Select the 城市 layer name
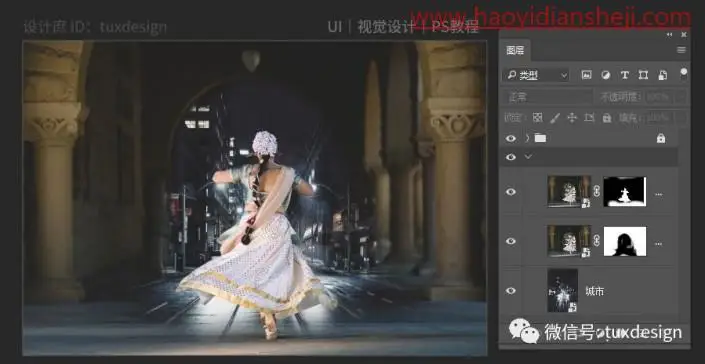The height and width of the screenshot is (364, 705). pyautogui.click(x=594, y=292)
